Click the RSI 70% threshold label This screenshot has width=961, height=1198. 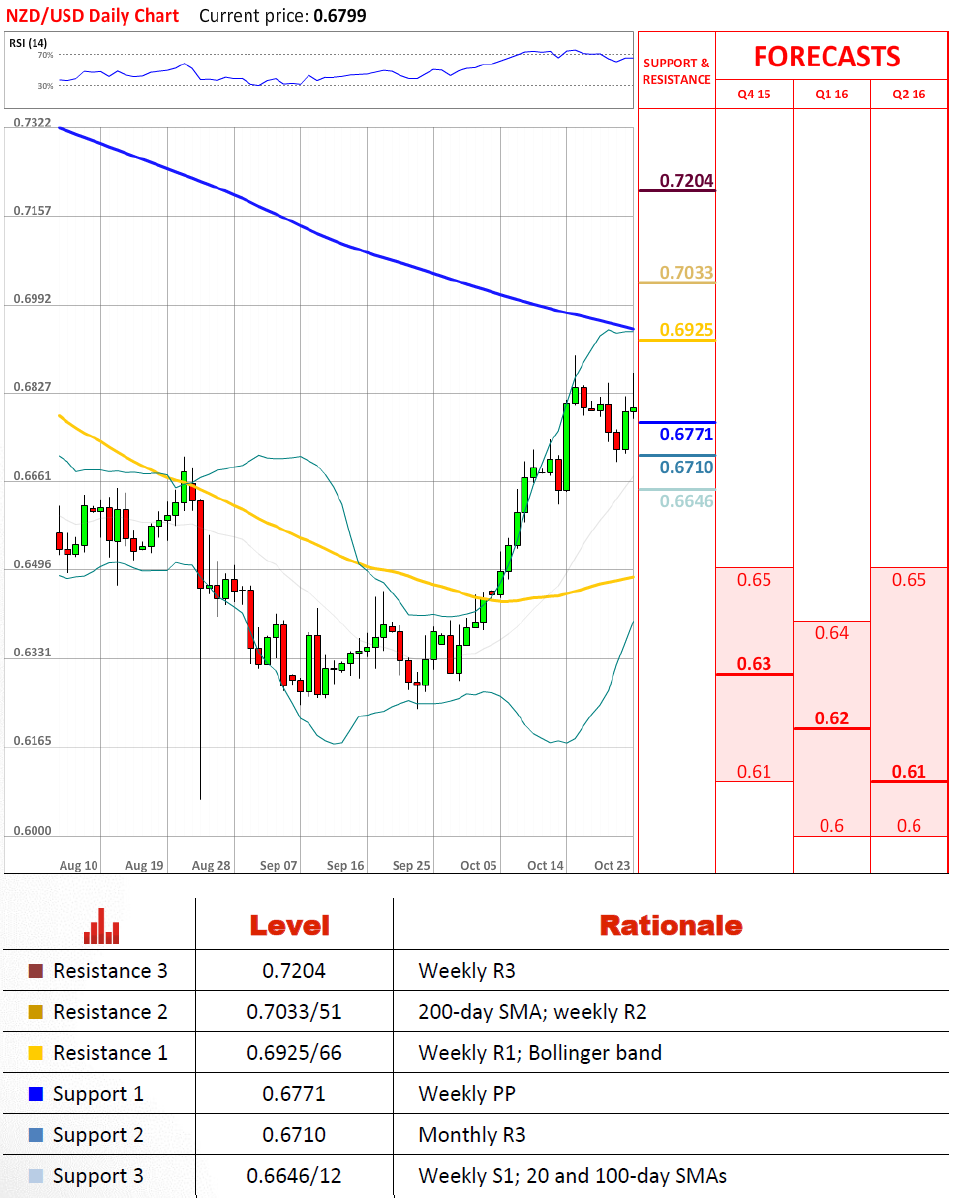(x=46, y=56)
